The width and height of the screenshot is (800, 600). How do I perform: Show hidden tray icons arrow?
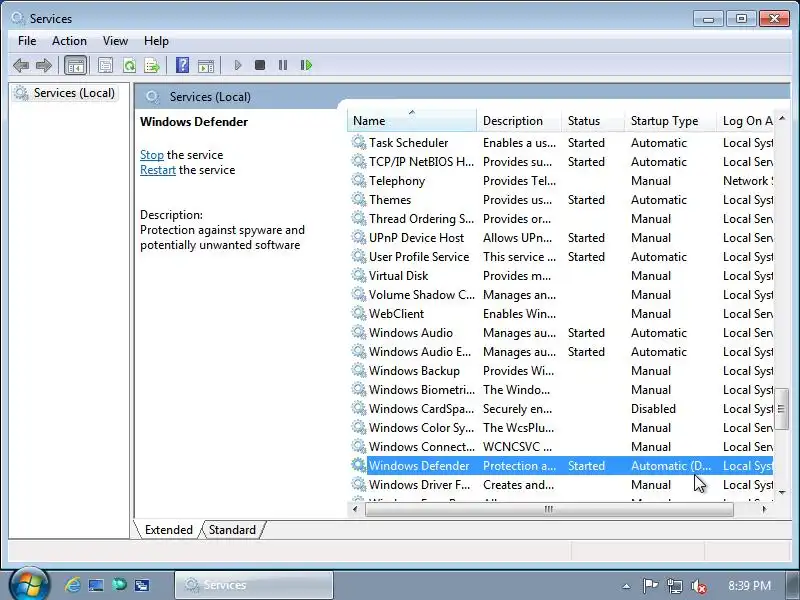pyautogui.click(x=626, y=586)
